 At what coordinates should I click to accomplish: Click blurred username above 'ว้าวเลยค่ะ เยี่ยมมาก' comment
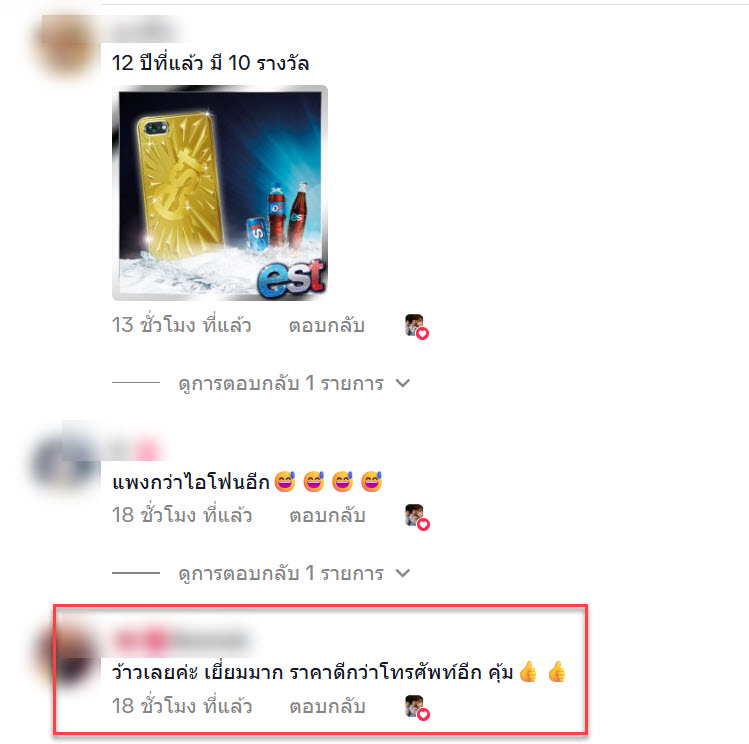pos(181,640)
